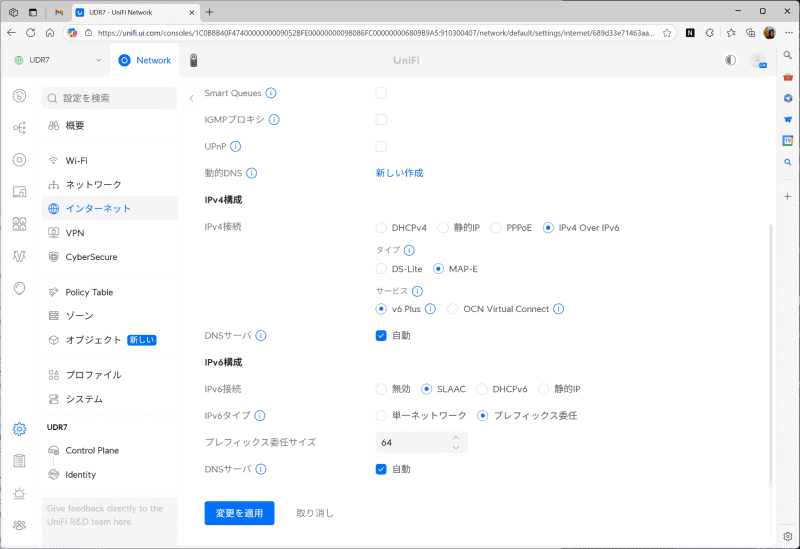This screenshot has height=549, width=800.
Task: Open Policy Table menu item
Action: [110, 292]
